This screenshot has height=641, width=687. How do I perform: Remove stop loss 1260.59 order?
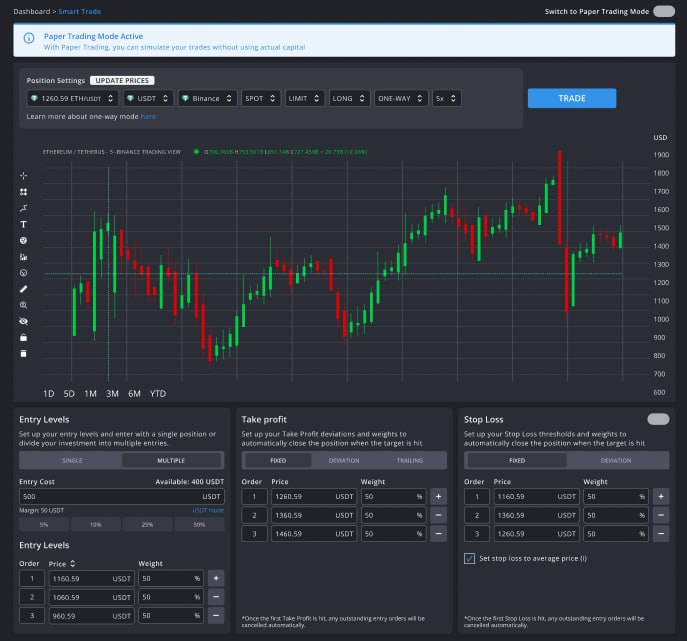661,534
